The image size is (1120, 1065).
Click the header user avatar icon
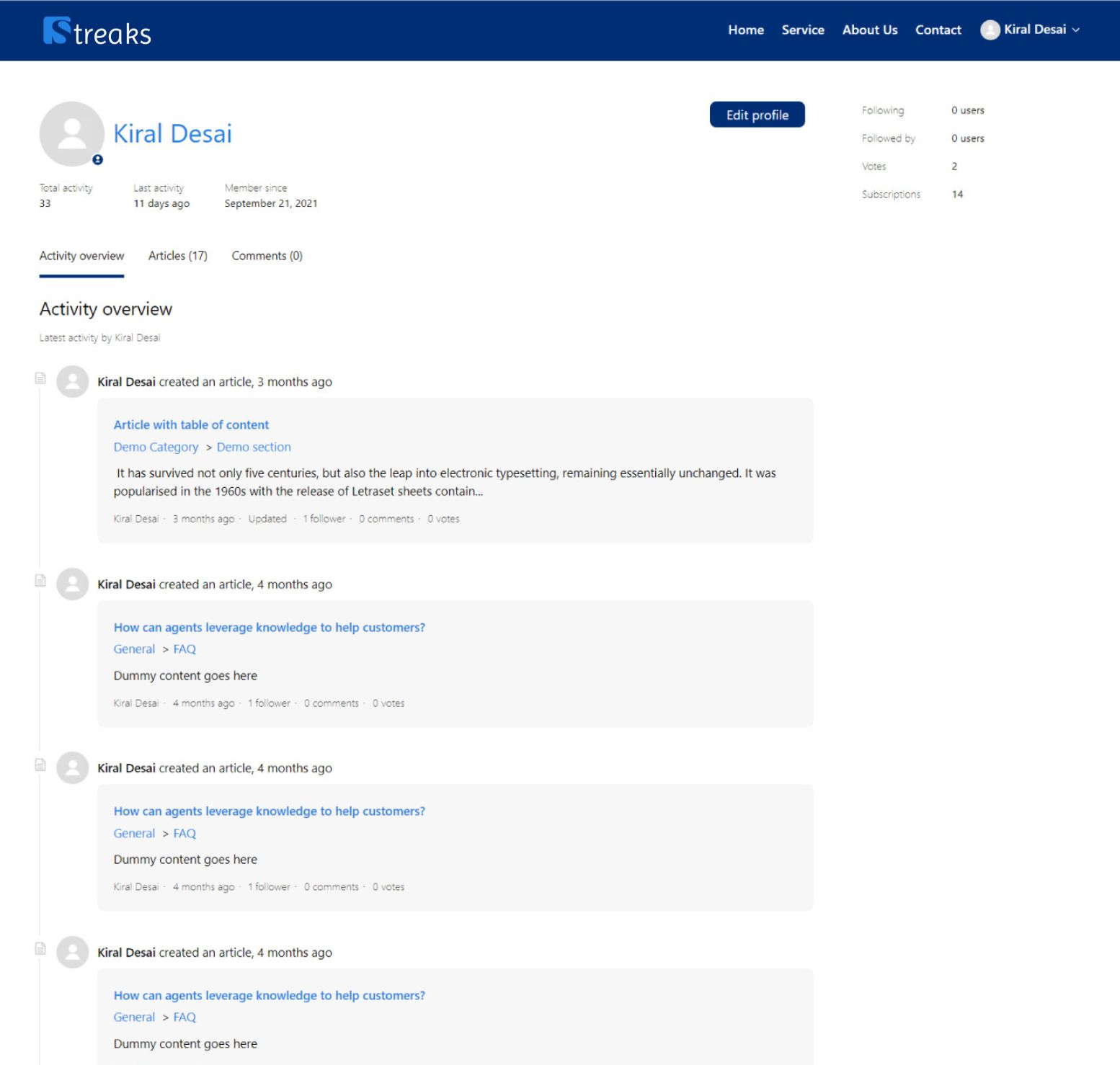tap(990, 30)
